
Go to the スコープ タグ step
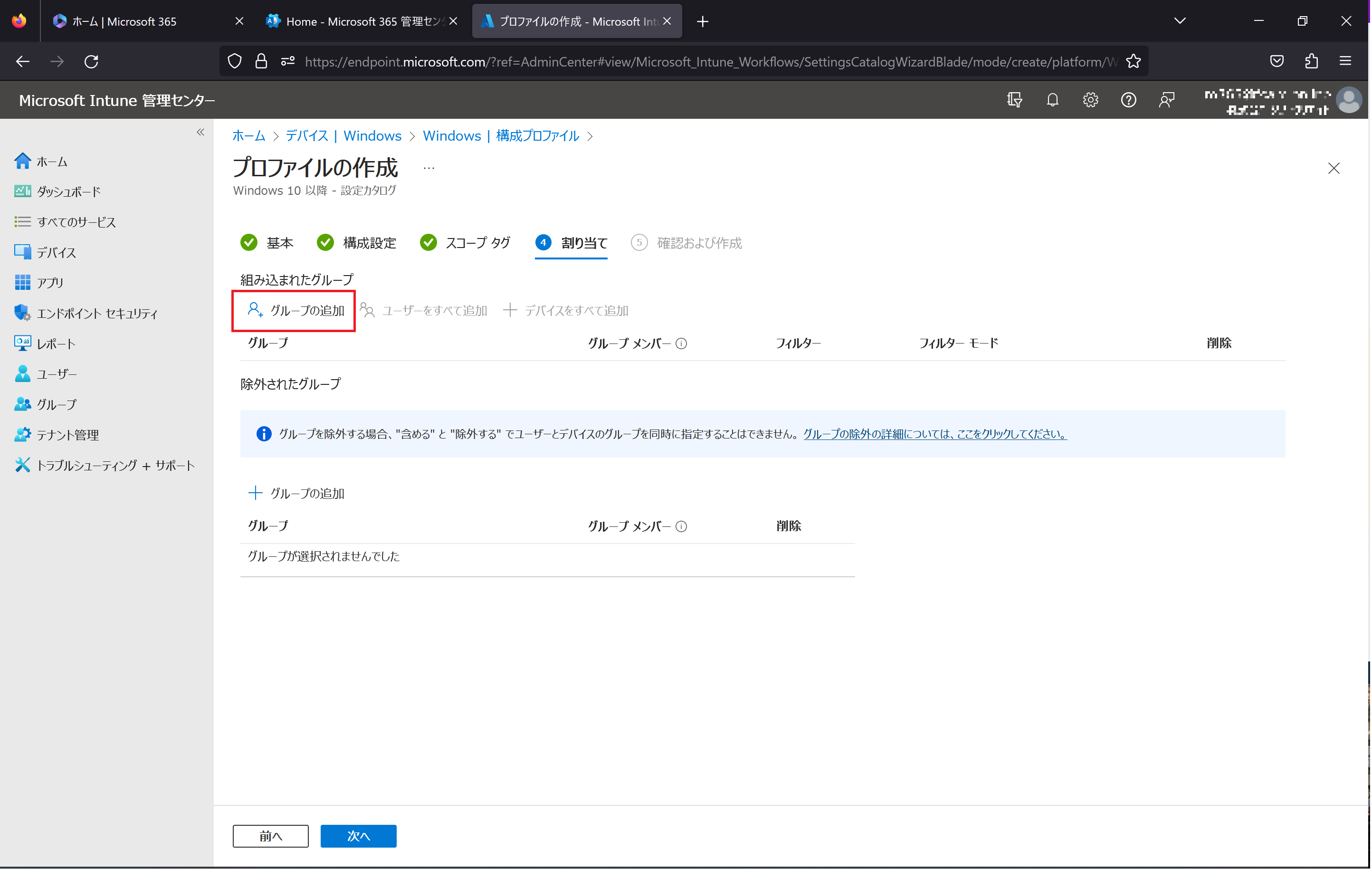coord(465,243)
